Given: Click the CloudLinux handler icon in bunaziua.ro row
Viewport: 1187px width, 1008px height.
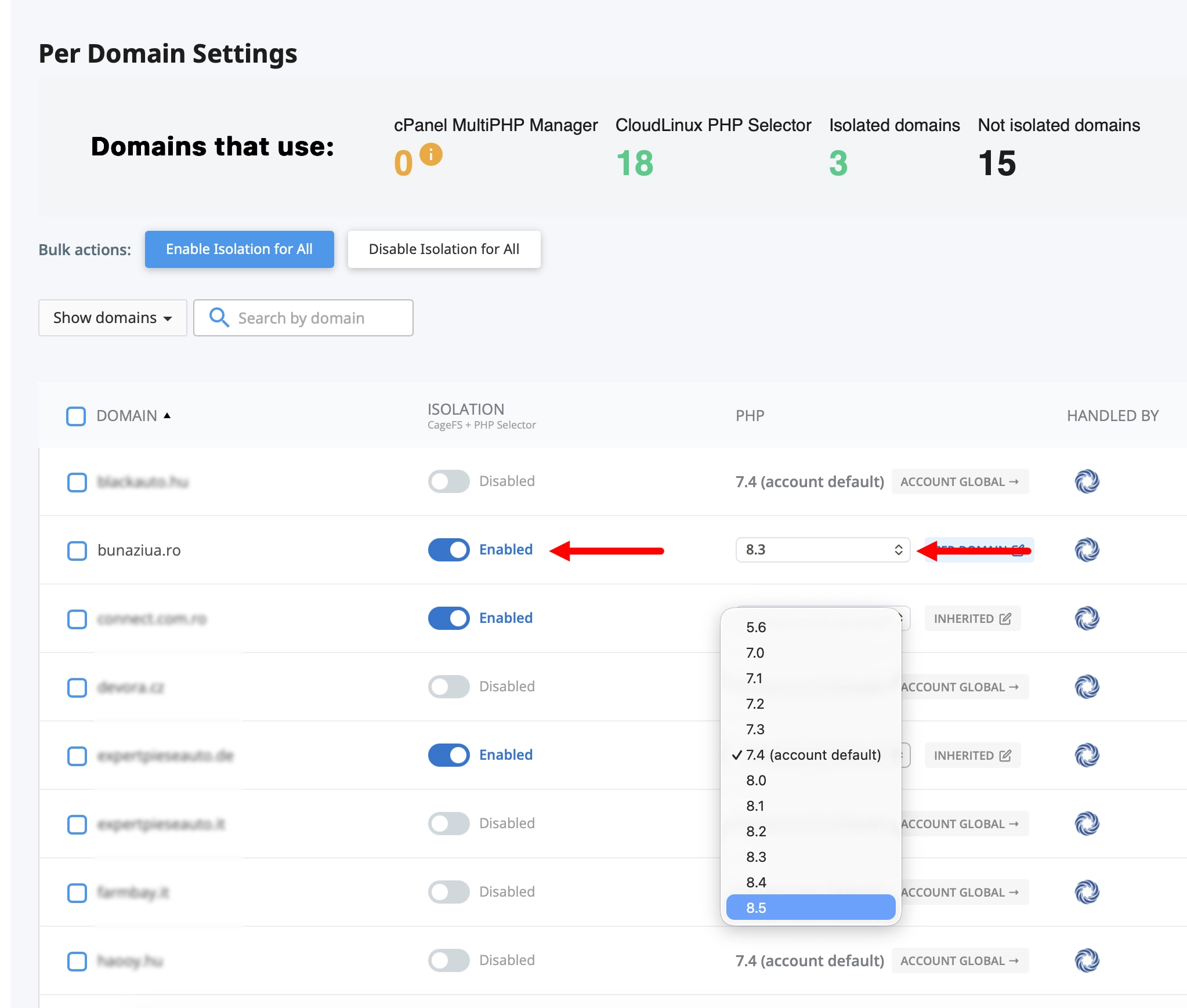Looking at the screenshot, I should [x=1087, y=550].
